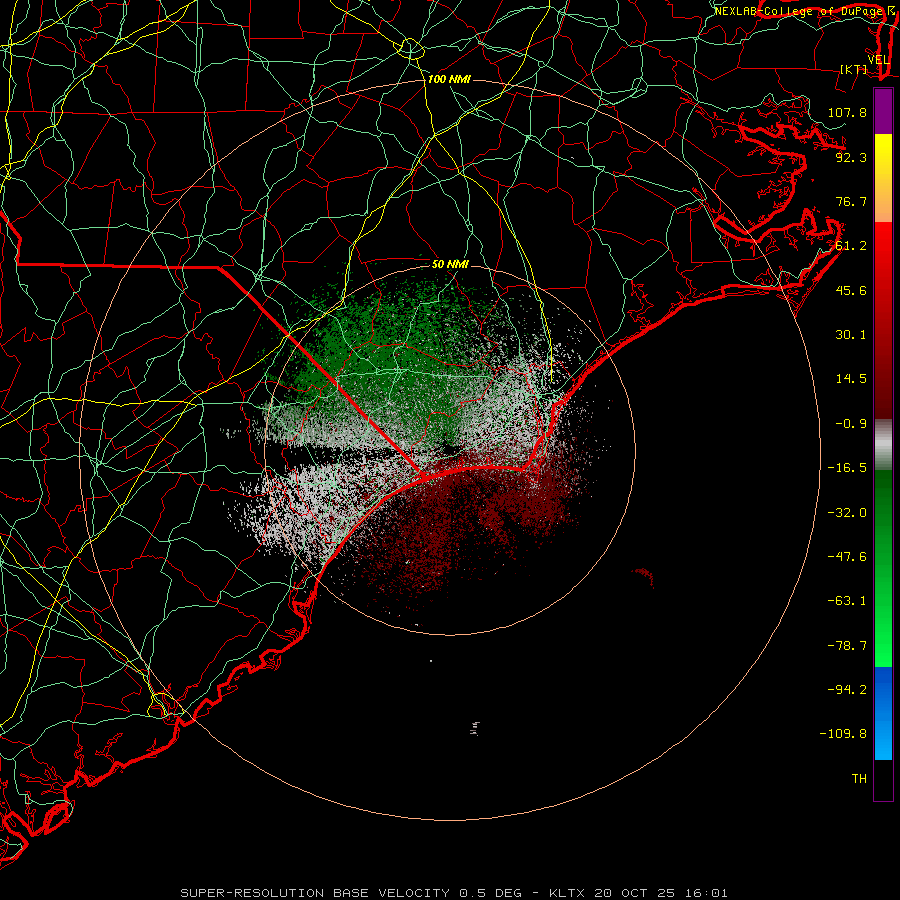900x900 pixels.
Task: Click the purple segment of the velocity color bar
Action: pyautogui.click(x=883, y=111)
